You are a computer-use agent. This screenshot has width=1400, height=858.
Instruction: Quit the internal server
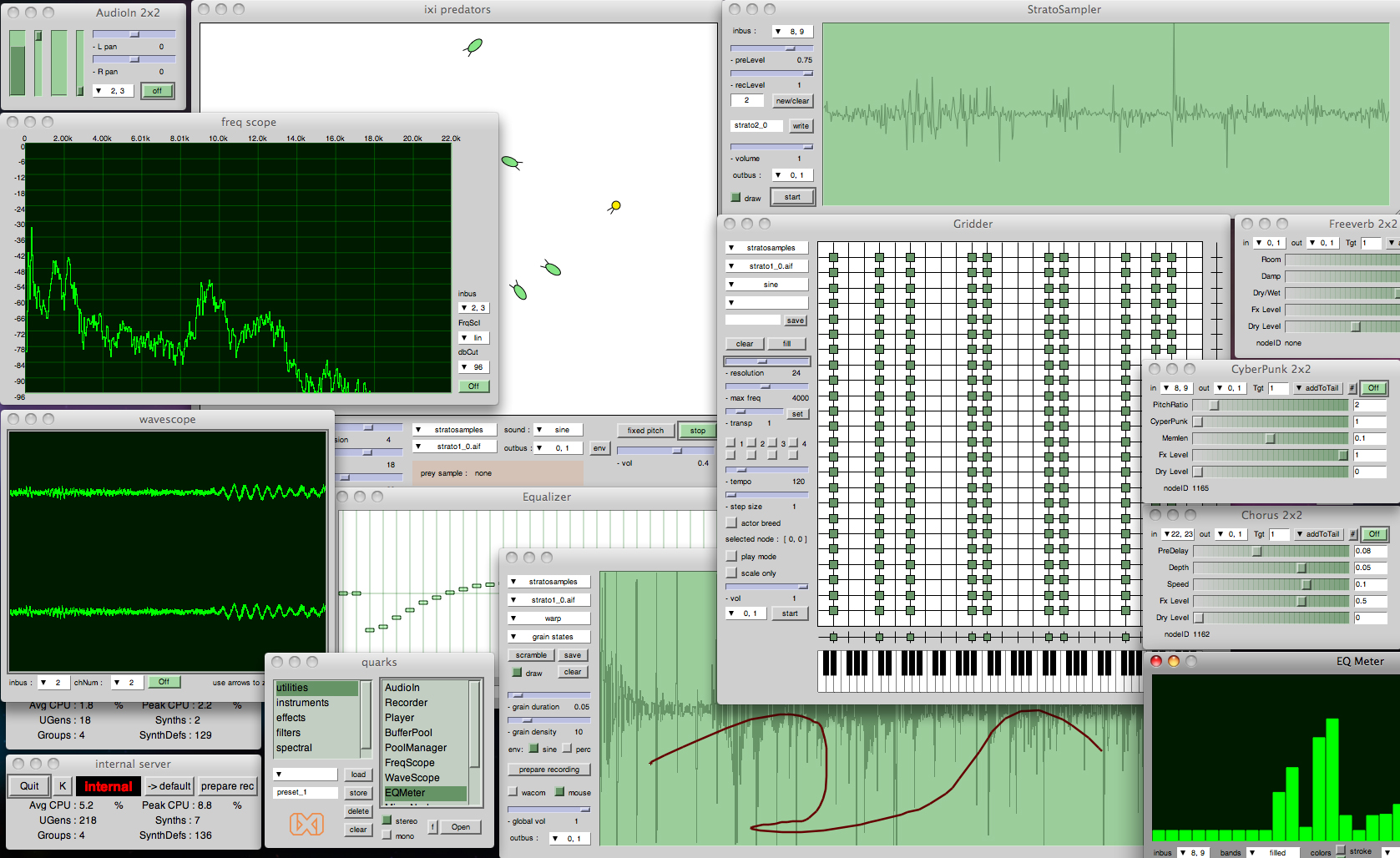28,785
